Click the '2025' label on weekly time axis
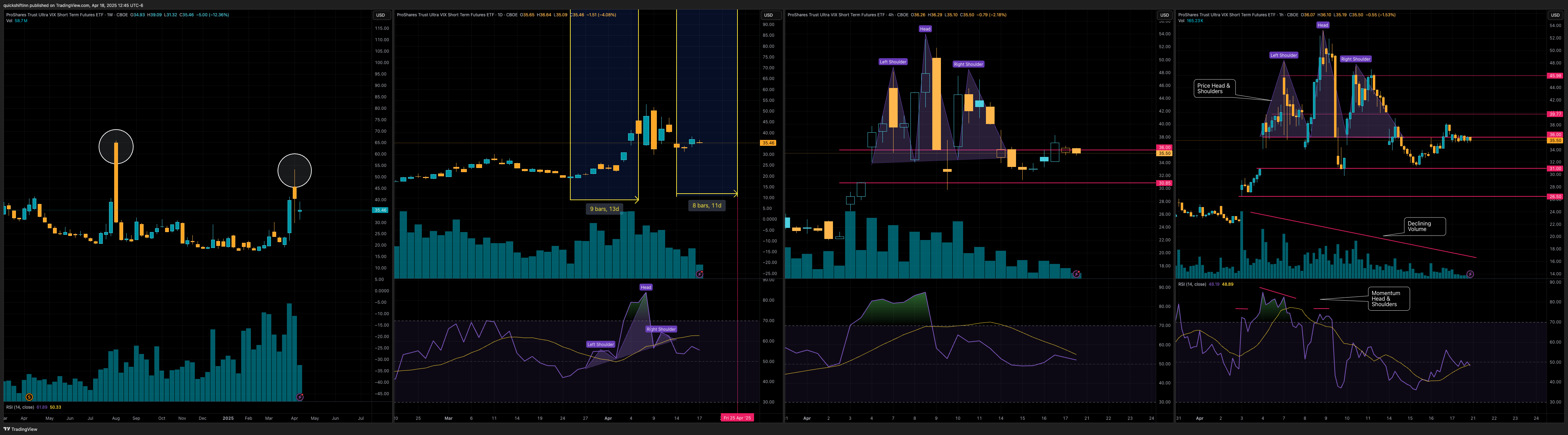The image size is (1568, 435). point(228,418)
